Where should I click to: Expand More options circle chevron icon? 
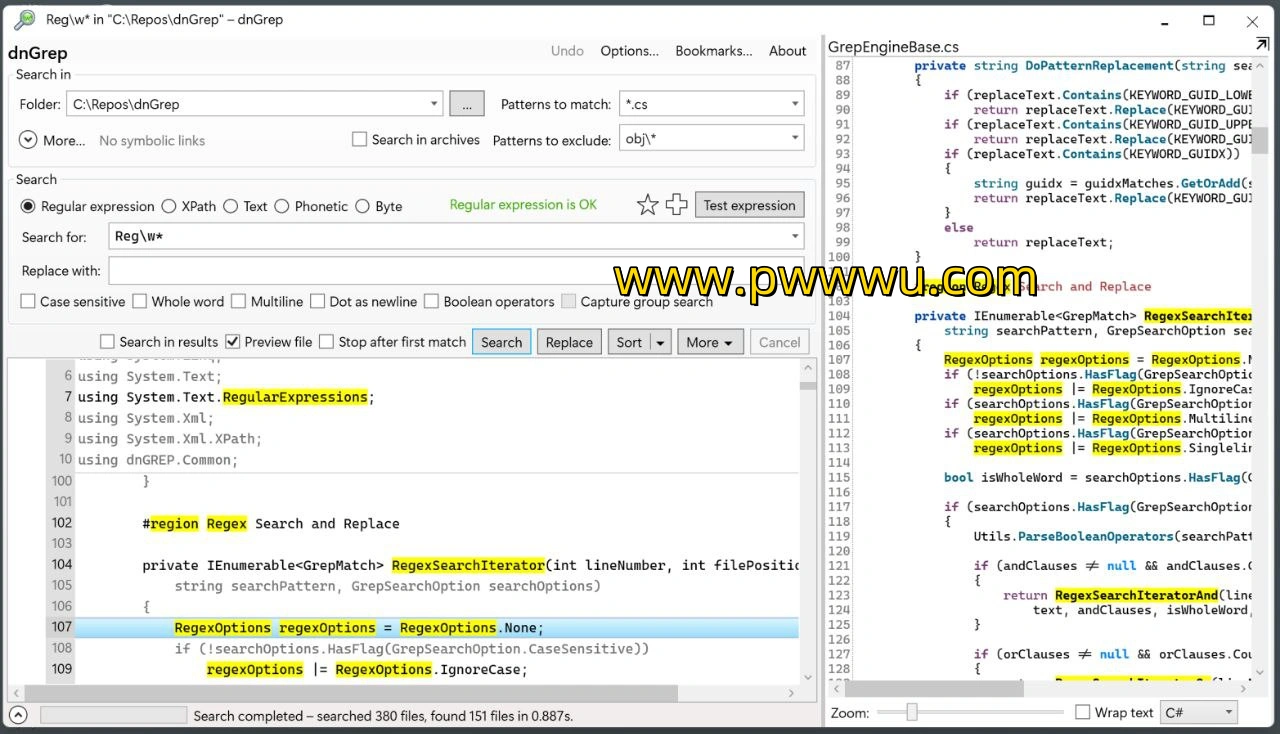pos(28,140)
